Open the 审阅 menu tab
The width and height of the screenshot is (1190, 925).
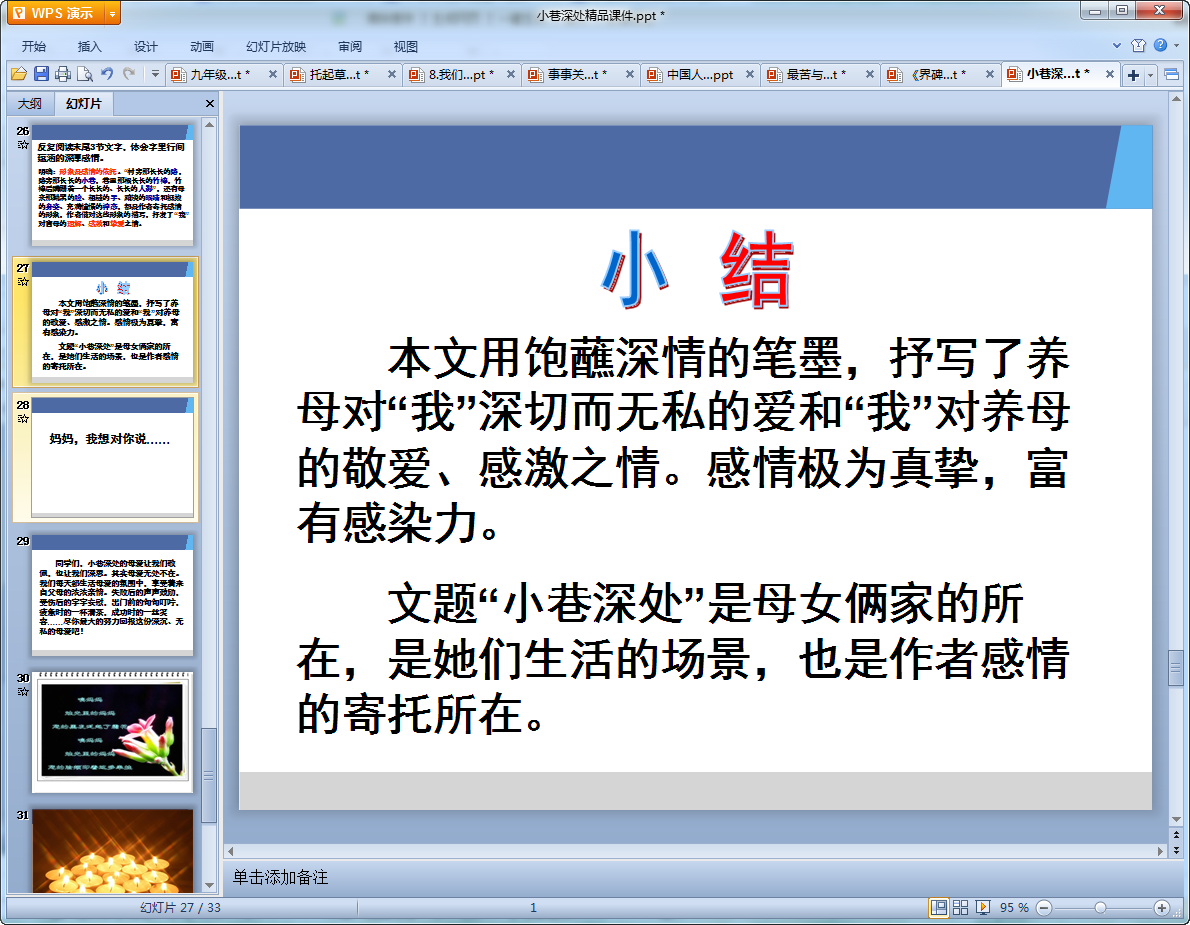point(350,46)
